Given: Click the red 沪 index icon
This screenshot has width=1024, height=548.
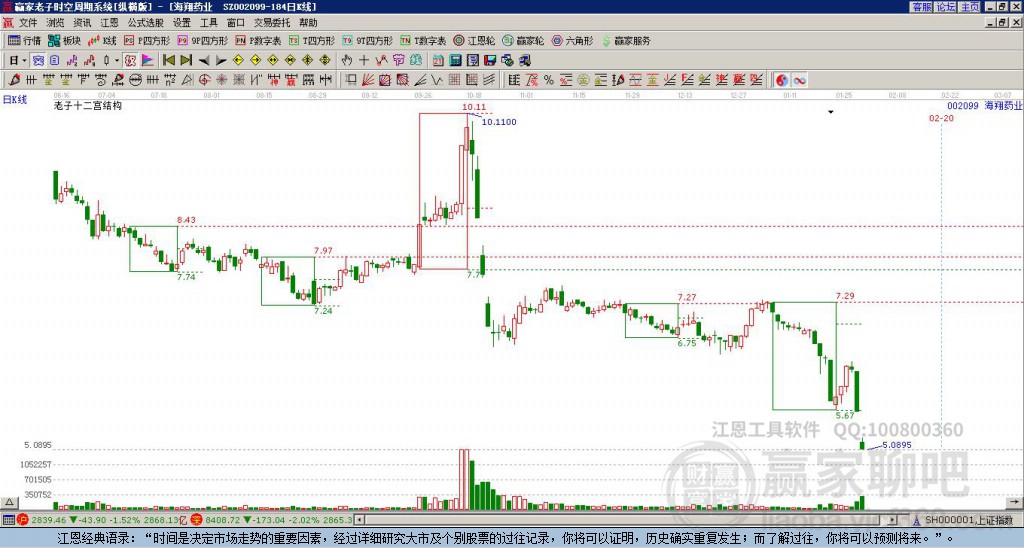Looking at the screenshot, I should tap(23, 520).
